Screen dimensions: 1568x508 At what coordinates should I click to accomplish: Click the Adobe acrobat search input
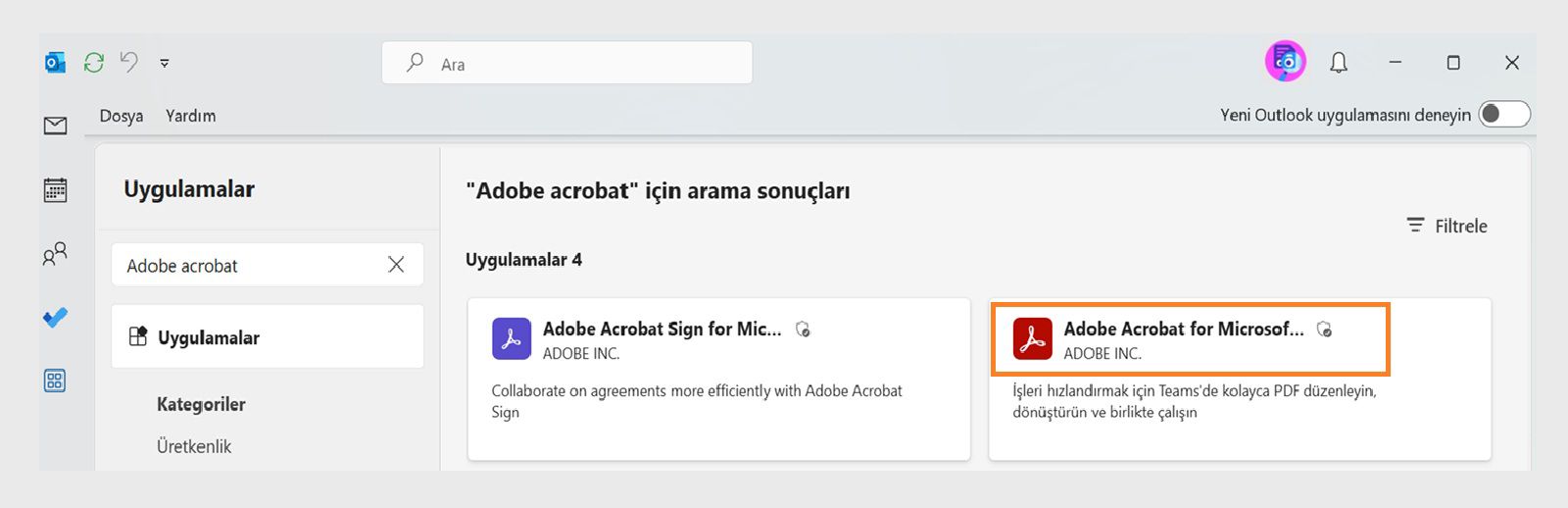268,265
